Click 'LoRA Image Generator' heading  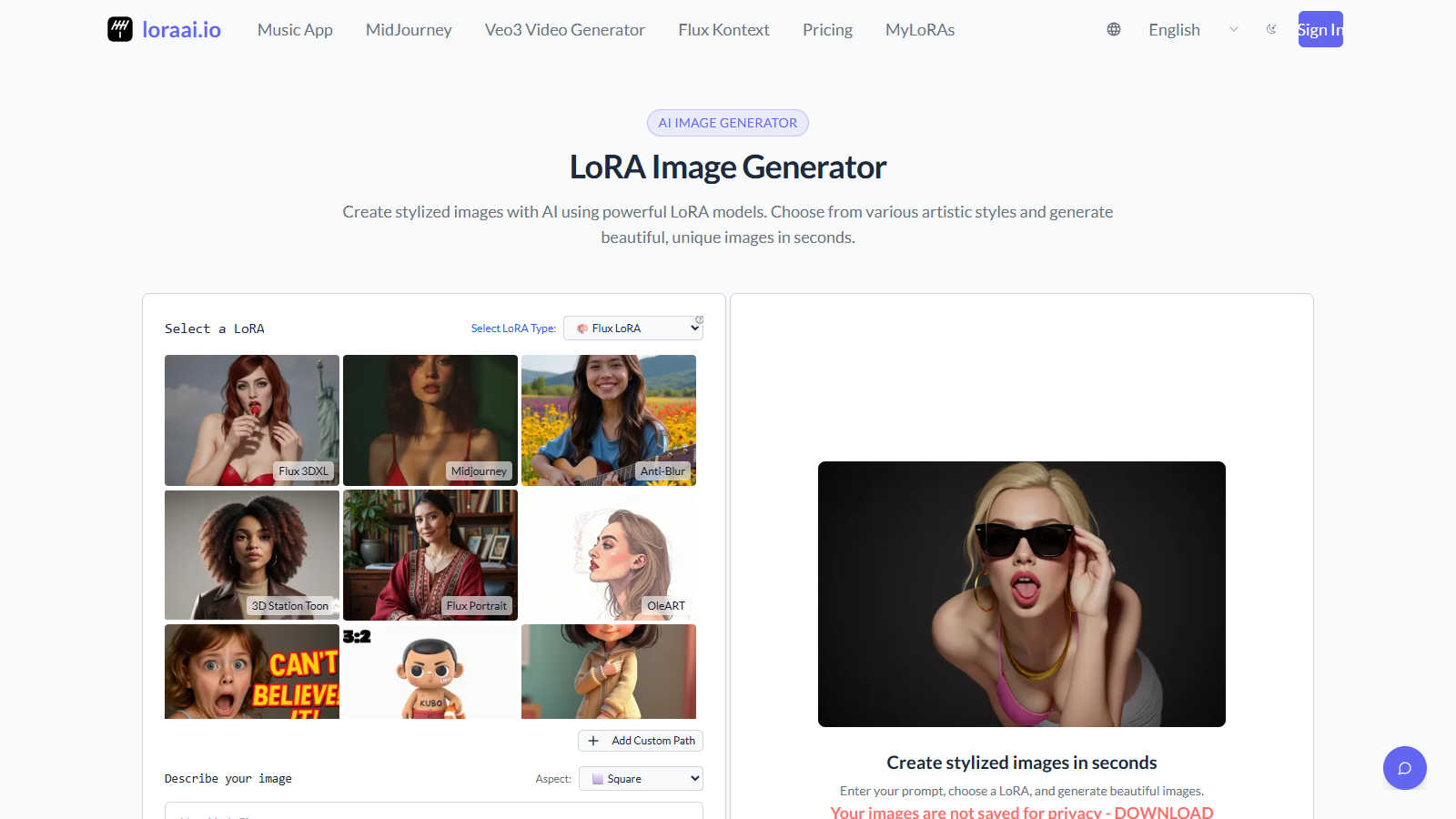click(x=728, y=167)
